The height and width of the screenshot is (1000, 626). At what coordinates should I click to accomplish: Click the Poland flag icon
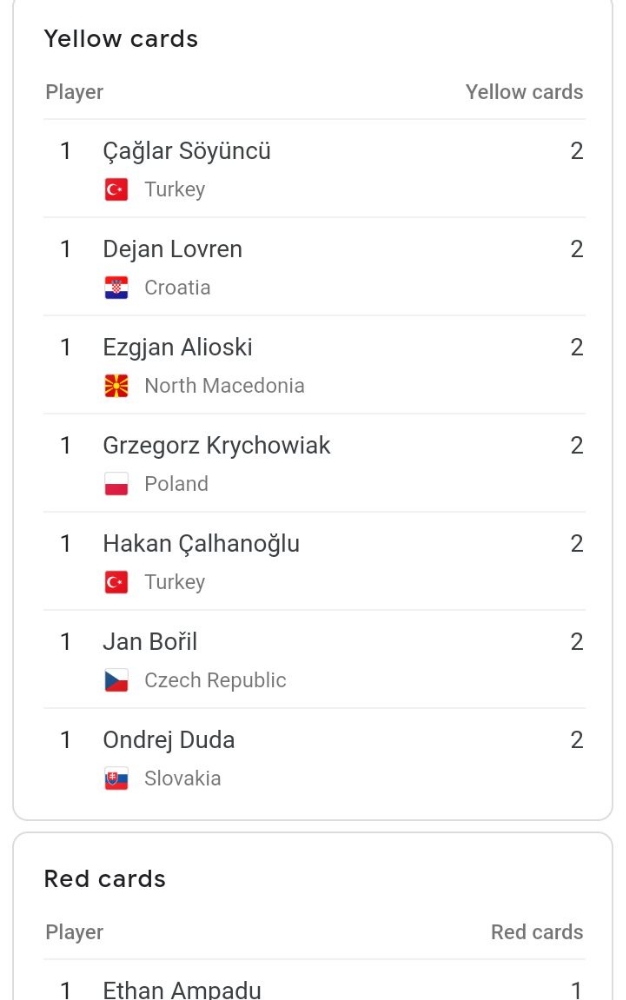click(116, 484)
